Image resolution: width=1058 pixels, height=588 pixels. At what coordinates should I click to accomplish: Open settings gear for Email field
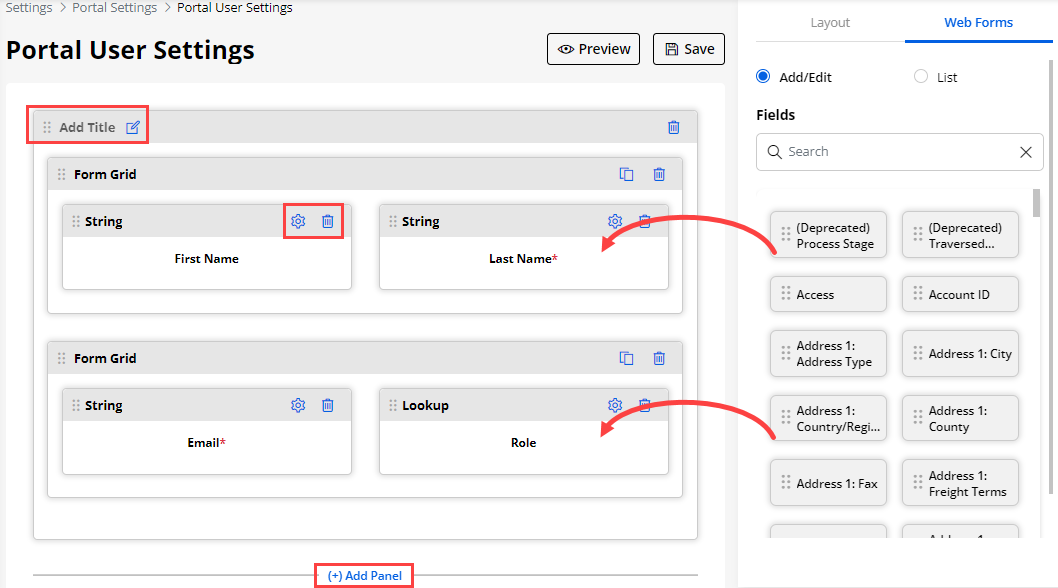point(297,405)
